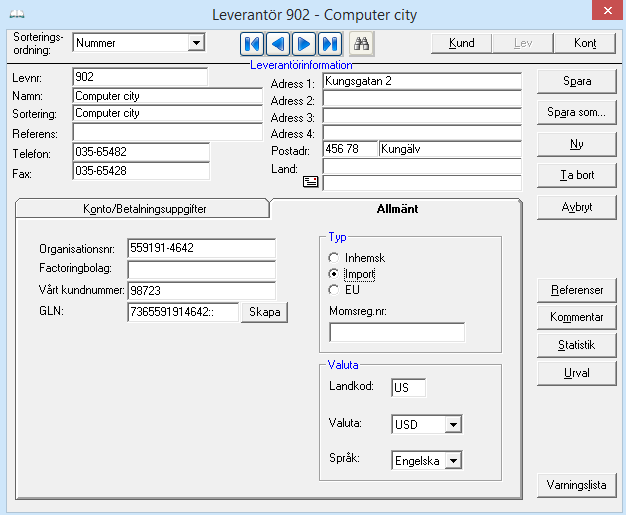
Task: Click the Fax field 035-65428
Action: coord(141,171)
